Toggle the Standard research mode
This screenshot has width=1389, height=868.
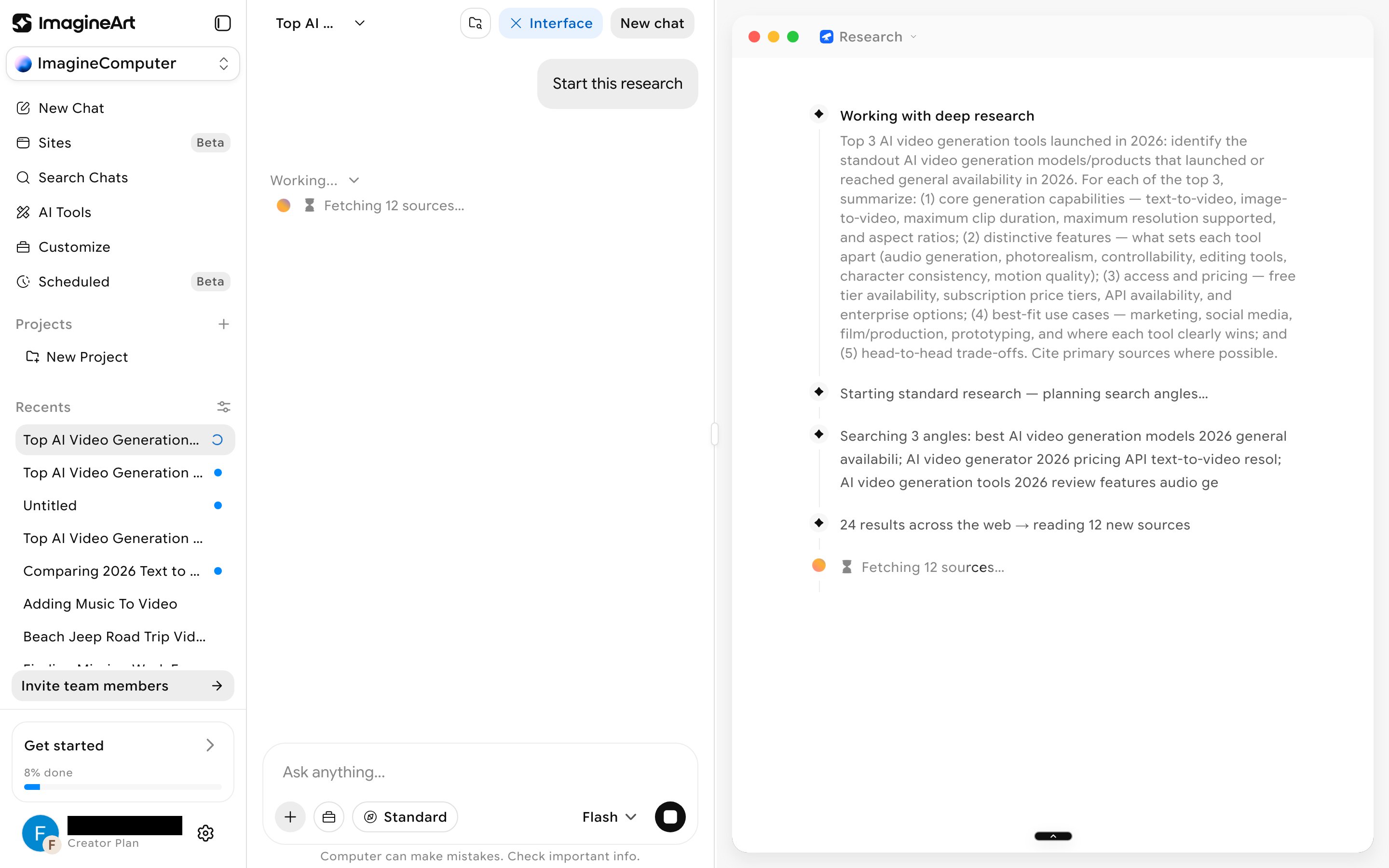point(405,817)
